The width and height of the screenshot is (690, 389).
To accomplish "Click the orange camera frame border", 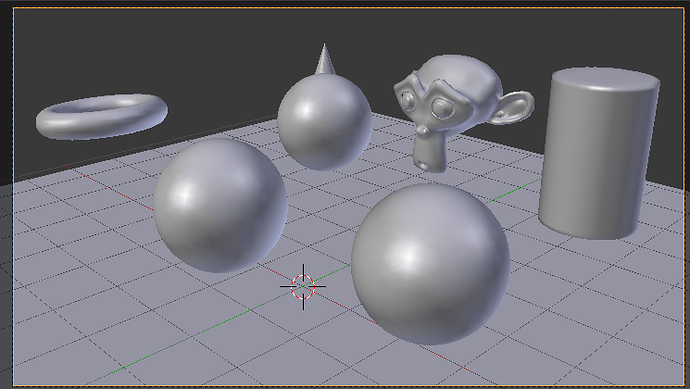I will point(348,7).
